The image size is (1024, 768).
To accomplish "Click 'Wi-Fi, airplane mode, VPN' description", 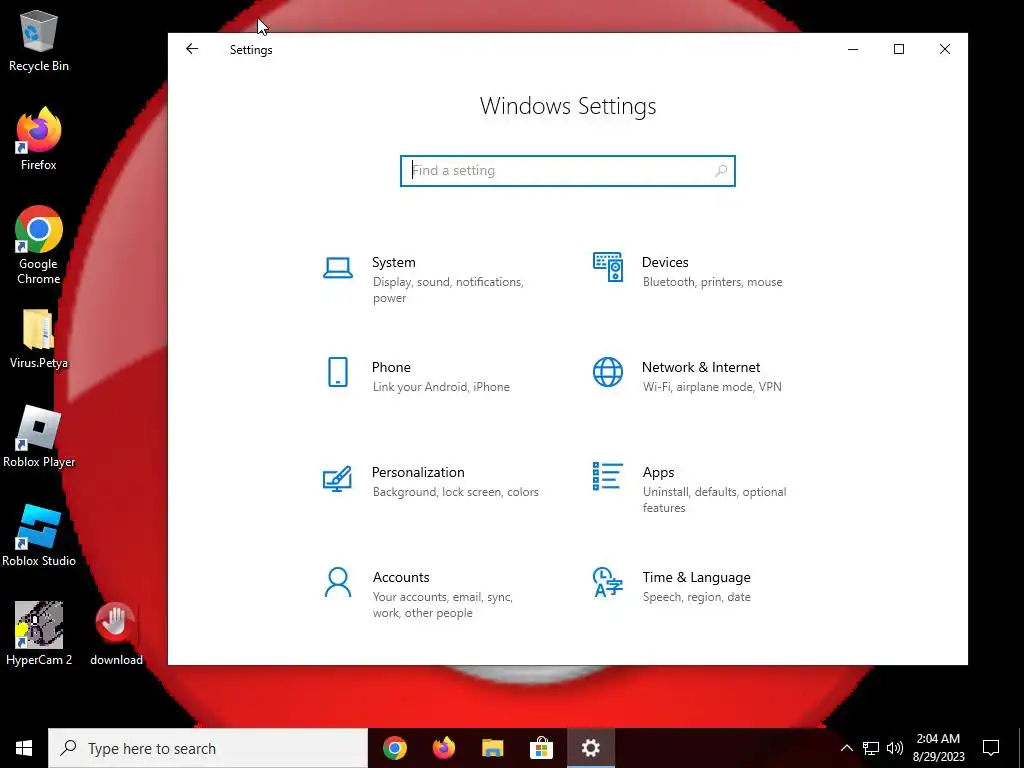I will pyautogui.click(x=712, y=387).
